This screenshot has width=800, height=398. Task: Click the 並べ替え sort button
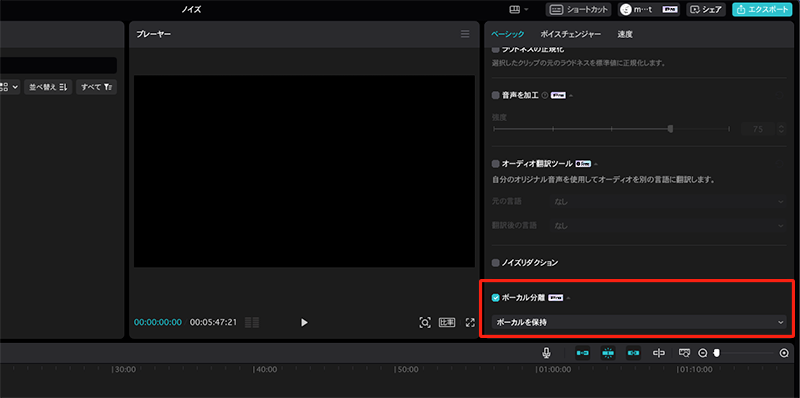48,87
